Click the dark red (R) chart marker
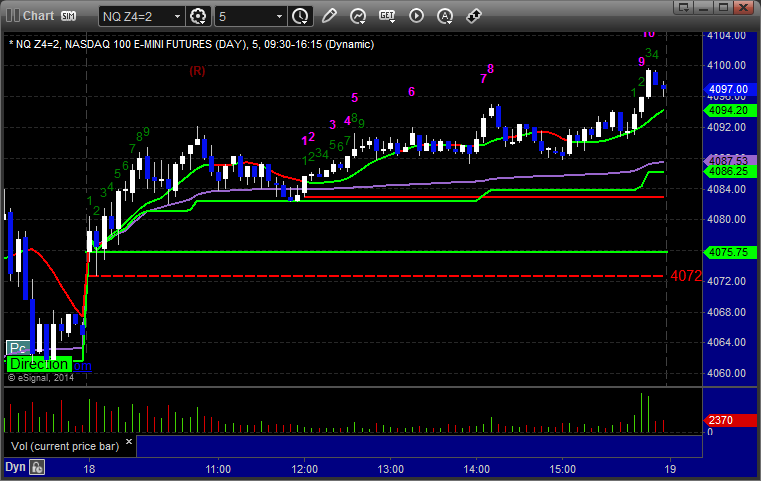 (x=197, y=71)
